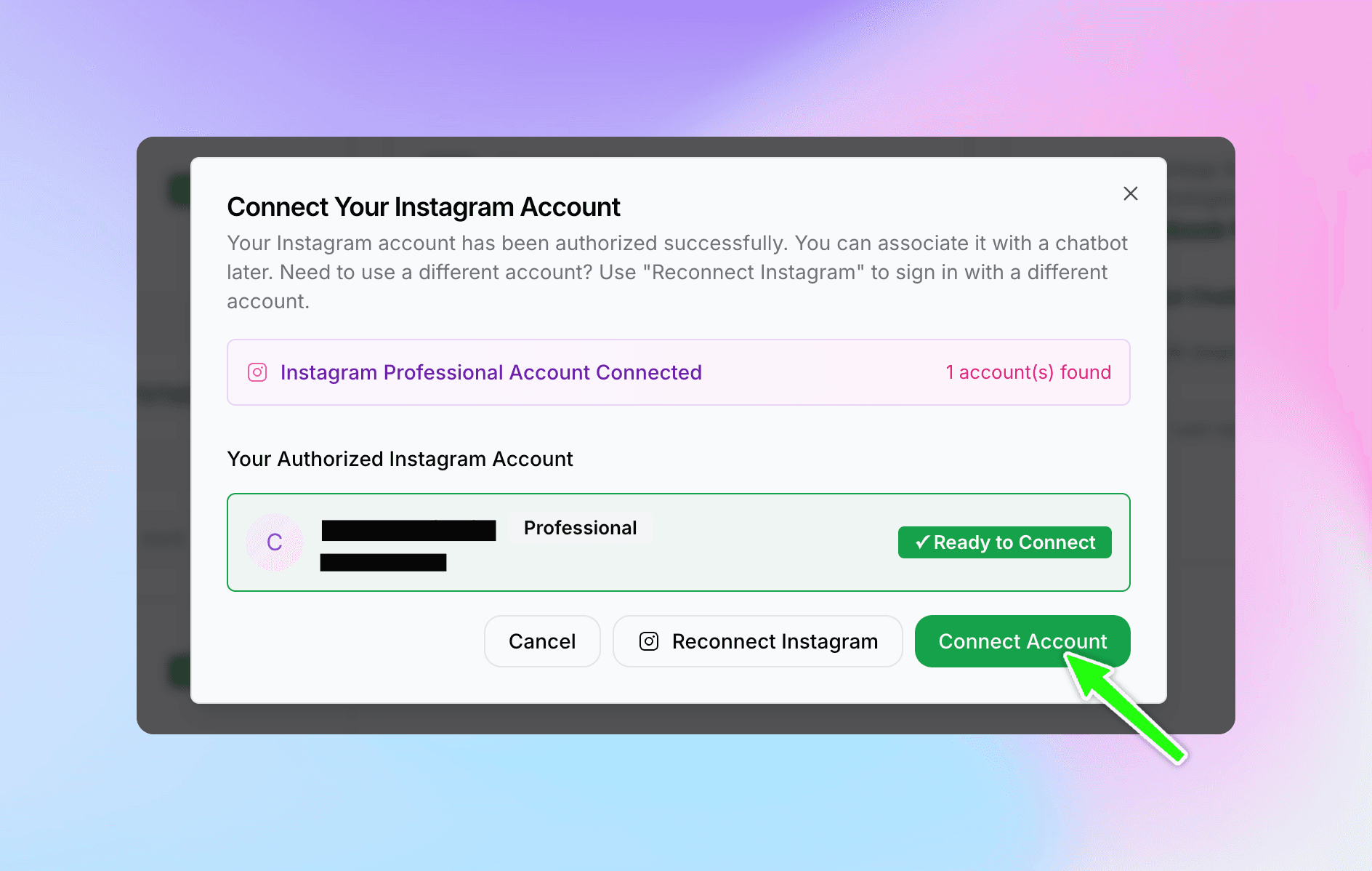Screen dimensions: 1372x871
Task: Click the redacted account username field
Action: coord(408,529)
